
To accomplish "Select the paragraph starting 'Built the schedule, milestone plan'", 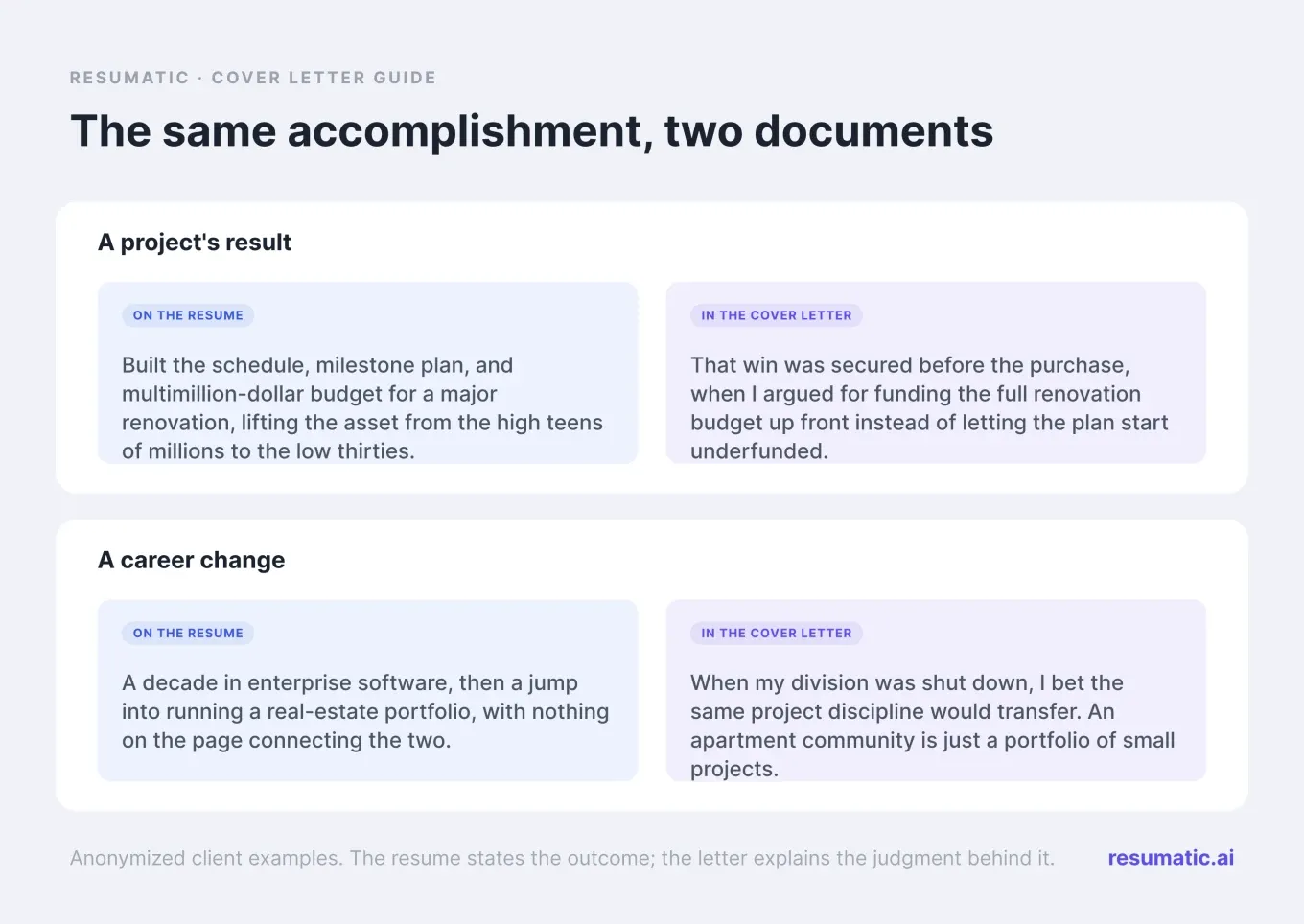I will click(x=362, y=408).
